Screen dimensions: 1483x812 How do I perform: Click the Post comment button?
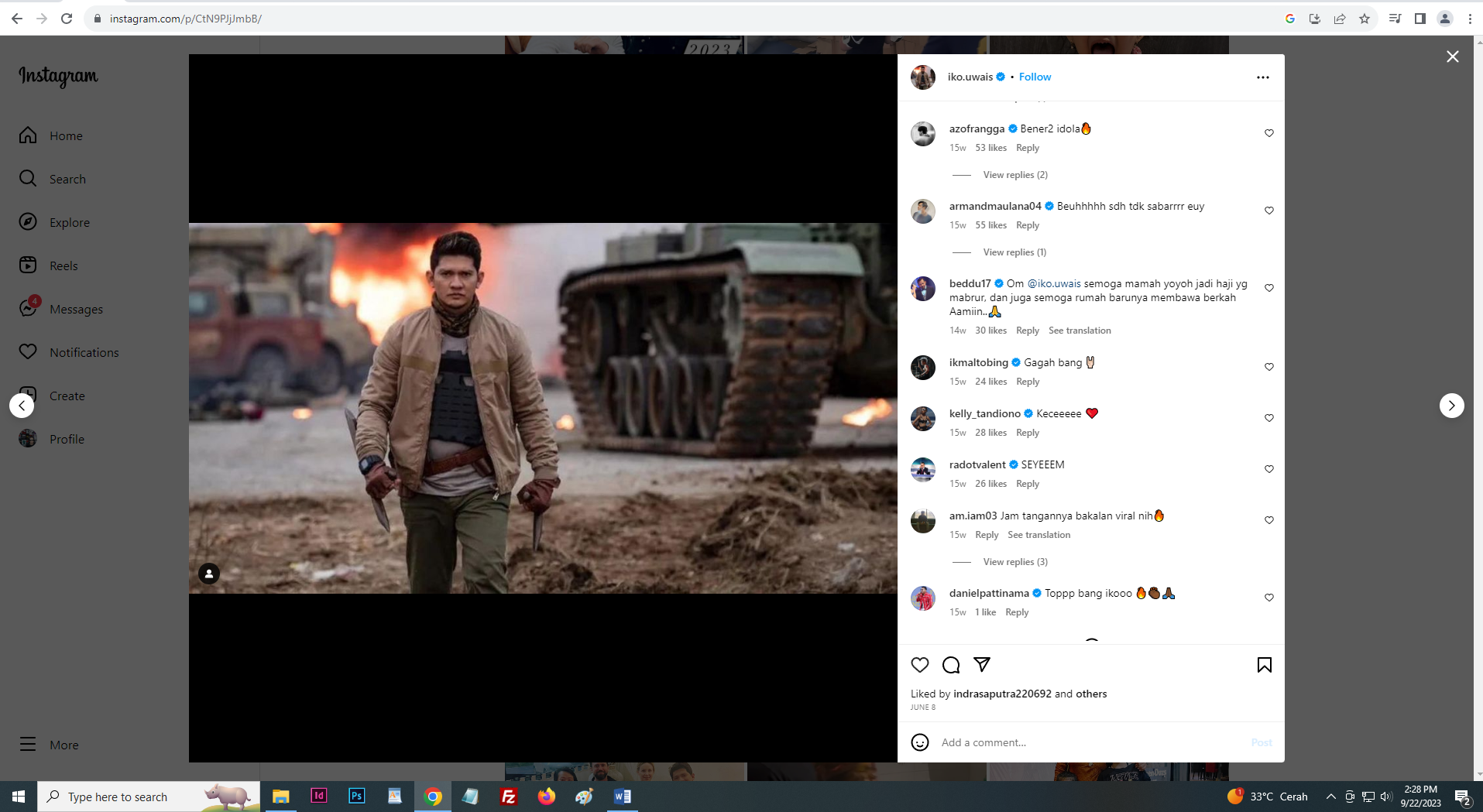1262,742
